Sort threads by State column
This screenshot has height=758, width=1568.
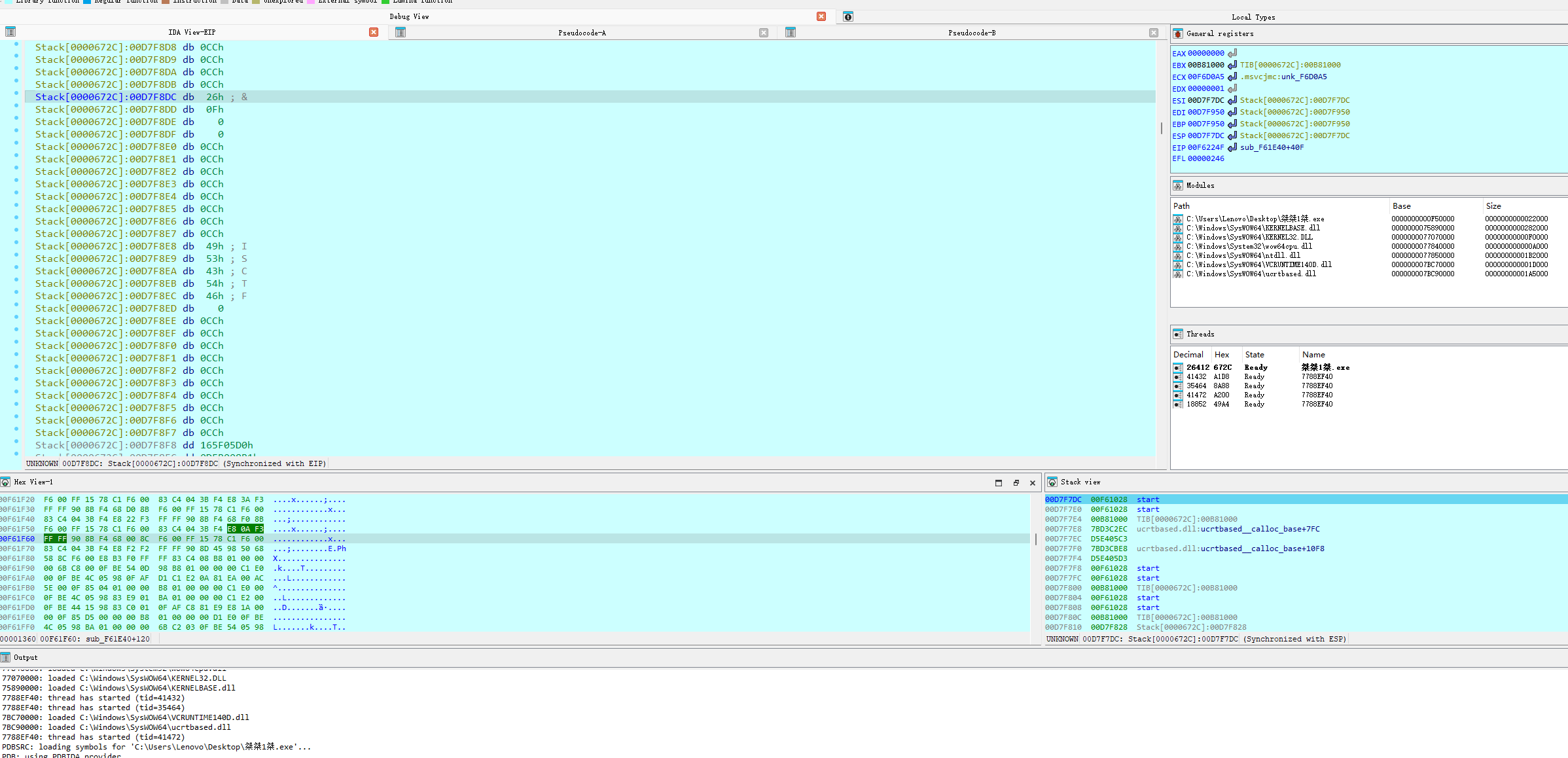(x=1270, y=355)
